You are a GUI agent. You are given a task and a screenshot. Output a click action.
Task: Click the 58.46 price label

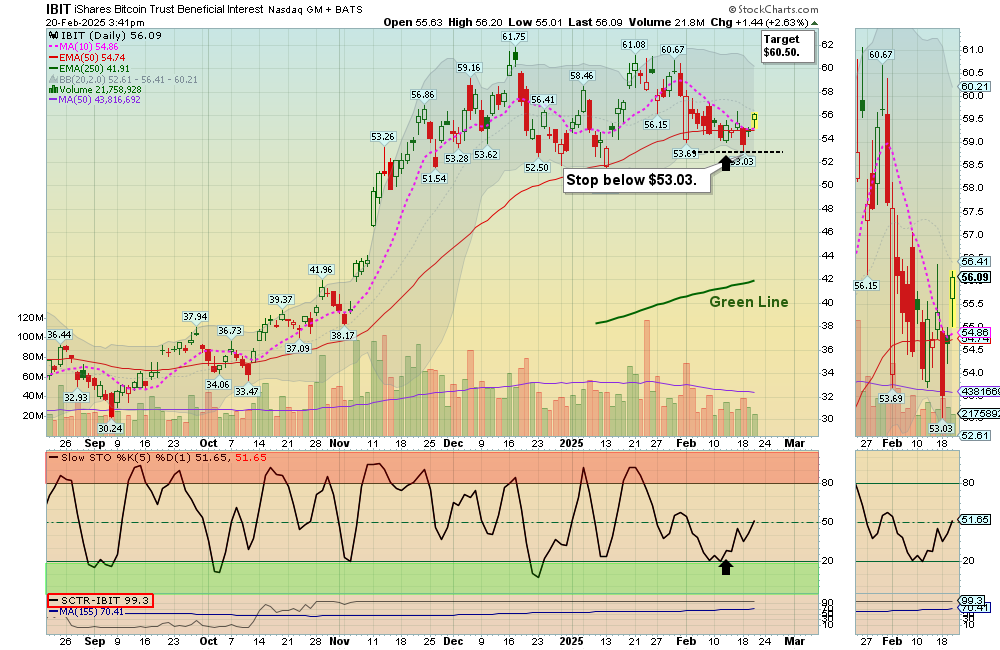click(x=582, y=75)
